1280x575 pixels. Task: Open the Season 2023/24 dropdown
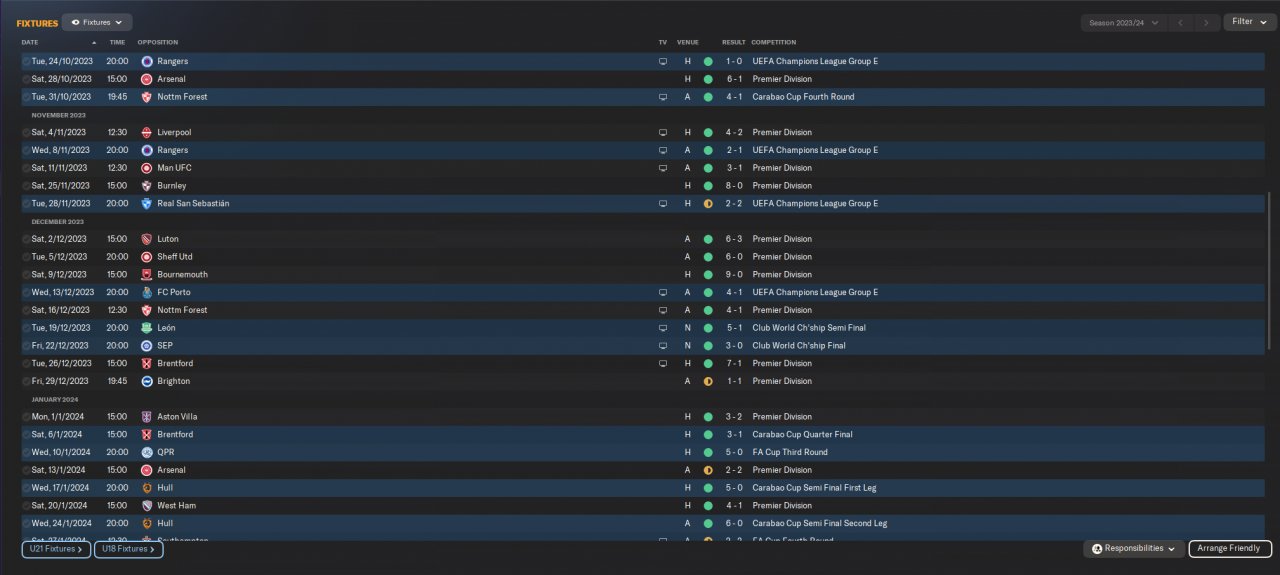click(1124, 22)
